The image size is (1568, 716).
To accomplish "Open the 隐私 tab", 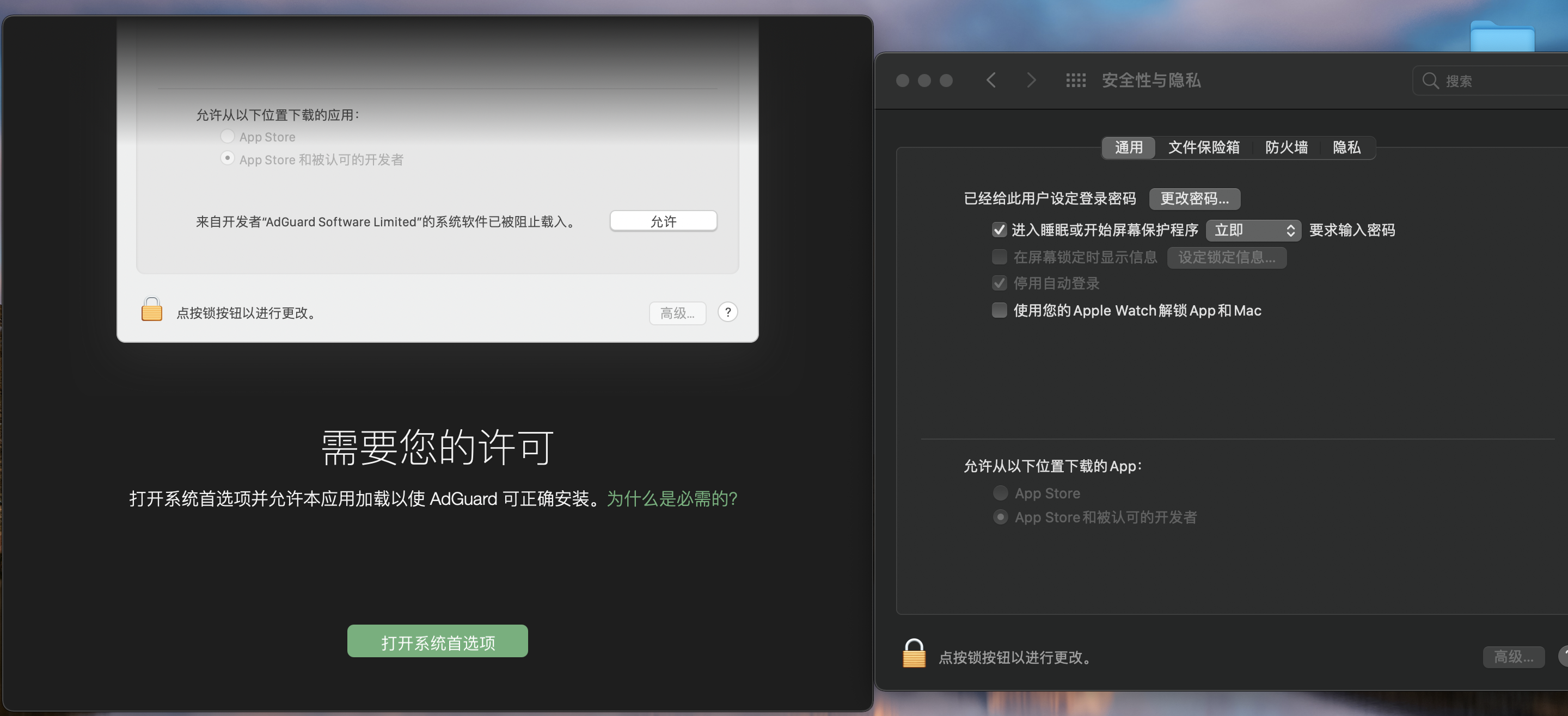I will pos(1346,147).
